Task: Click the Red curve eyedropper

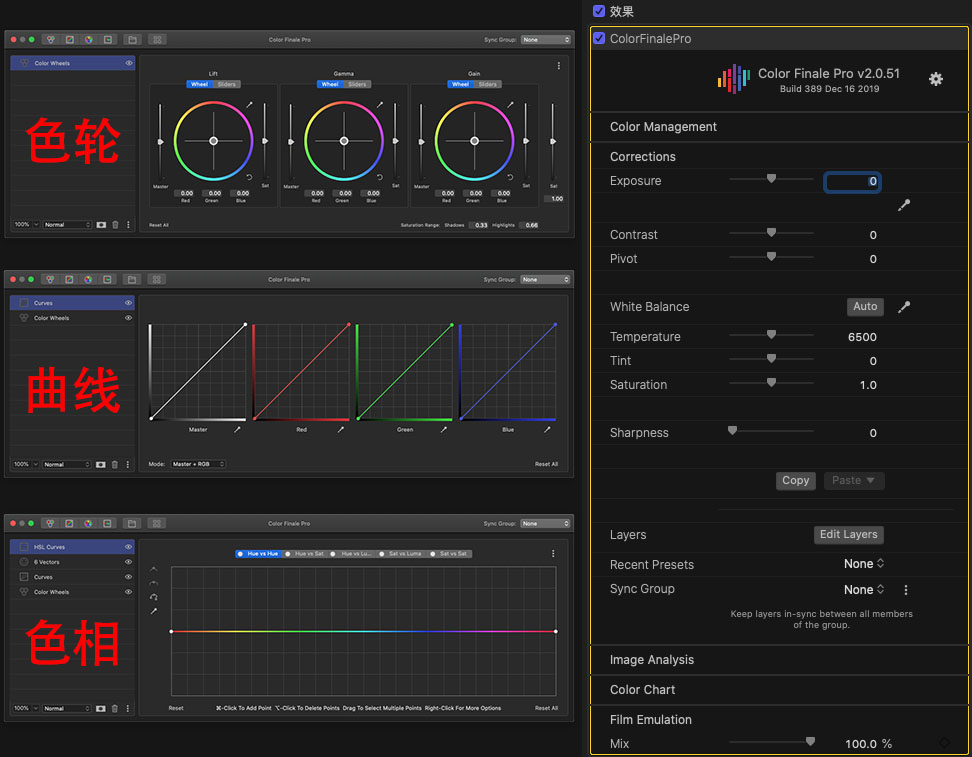Action: pos(340,430)
